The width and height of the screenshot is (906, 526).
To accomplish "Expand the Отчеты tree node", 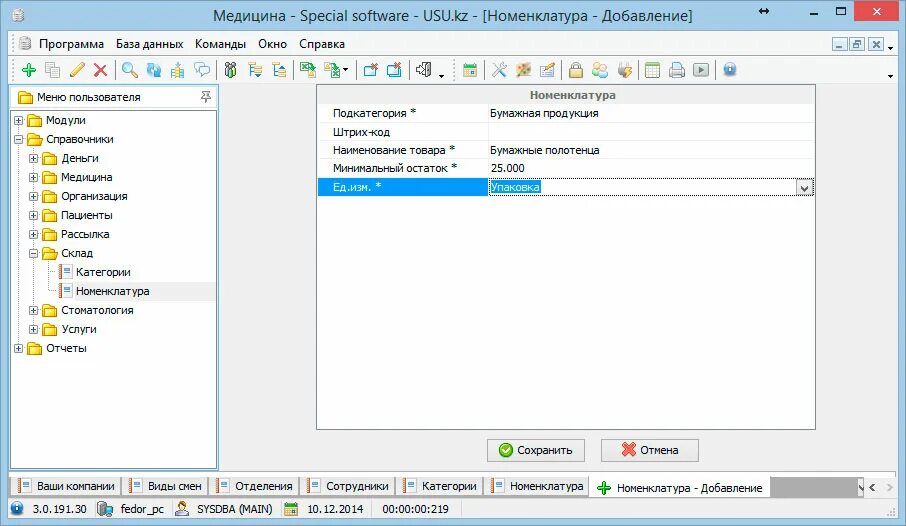I will pos(18,349).
